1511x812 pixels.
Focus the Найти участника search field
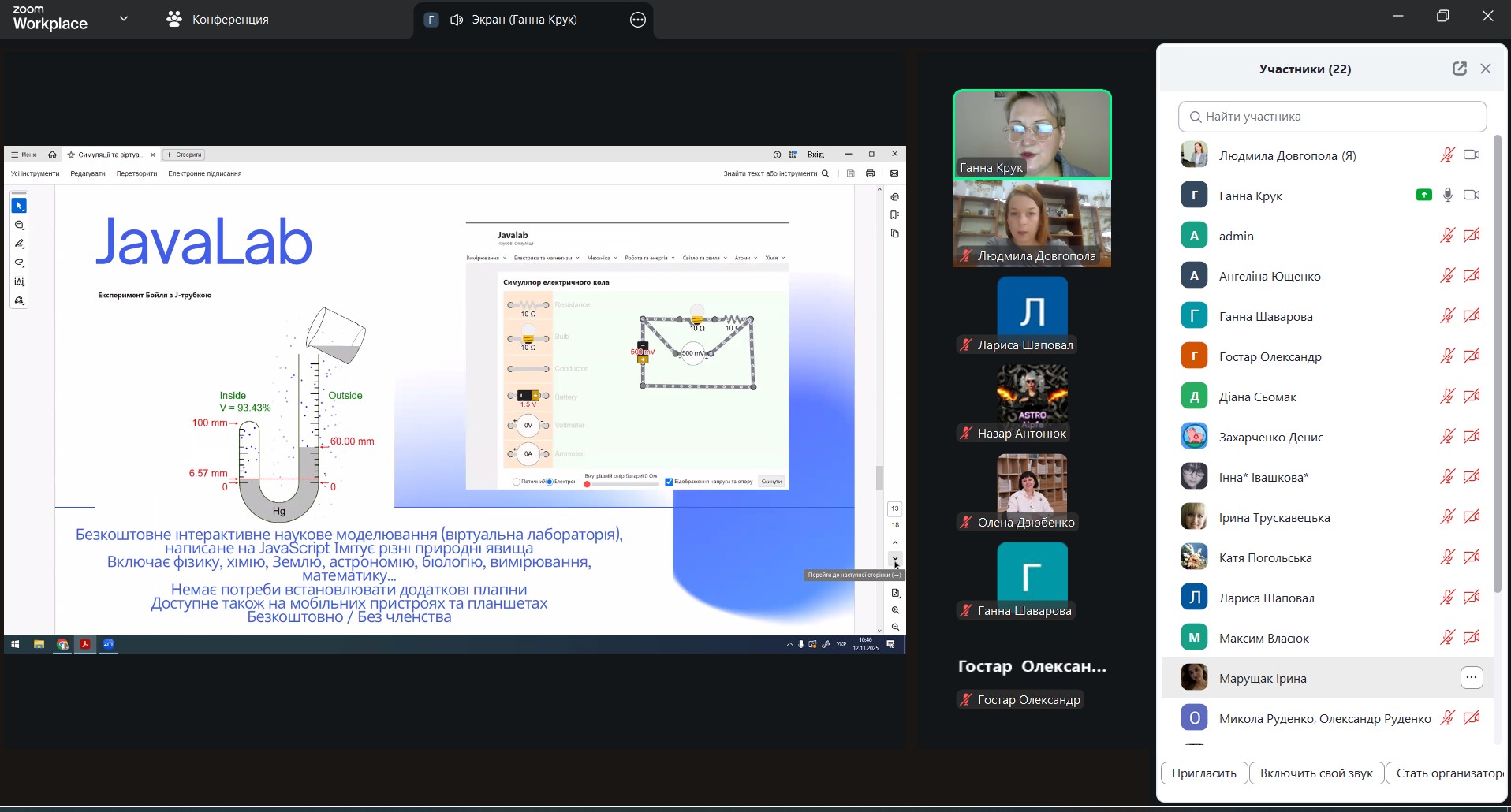click(1333, 117)
